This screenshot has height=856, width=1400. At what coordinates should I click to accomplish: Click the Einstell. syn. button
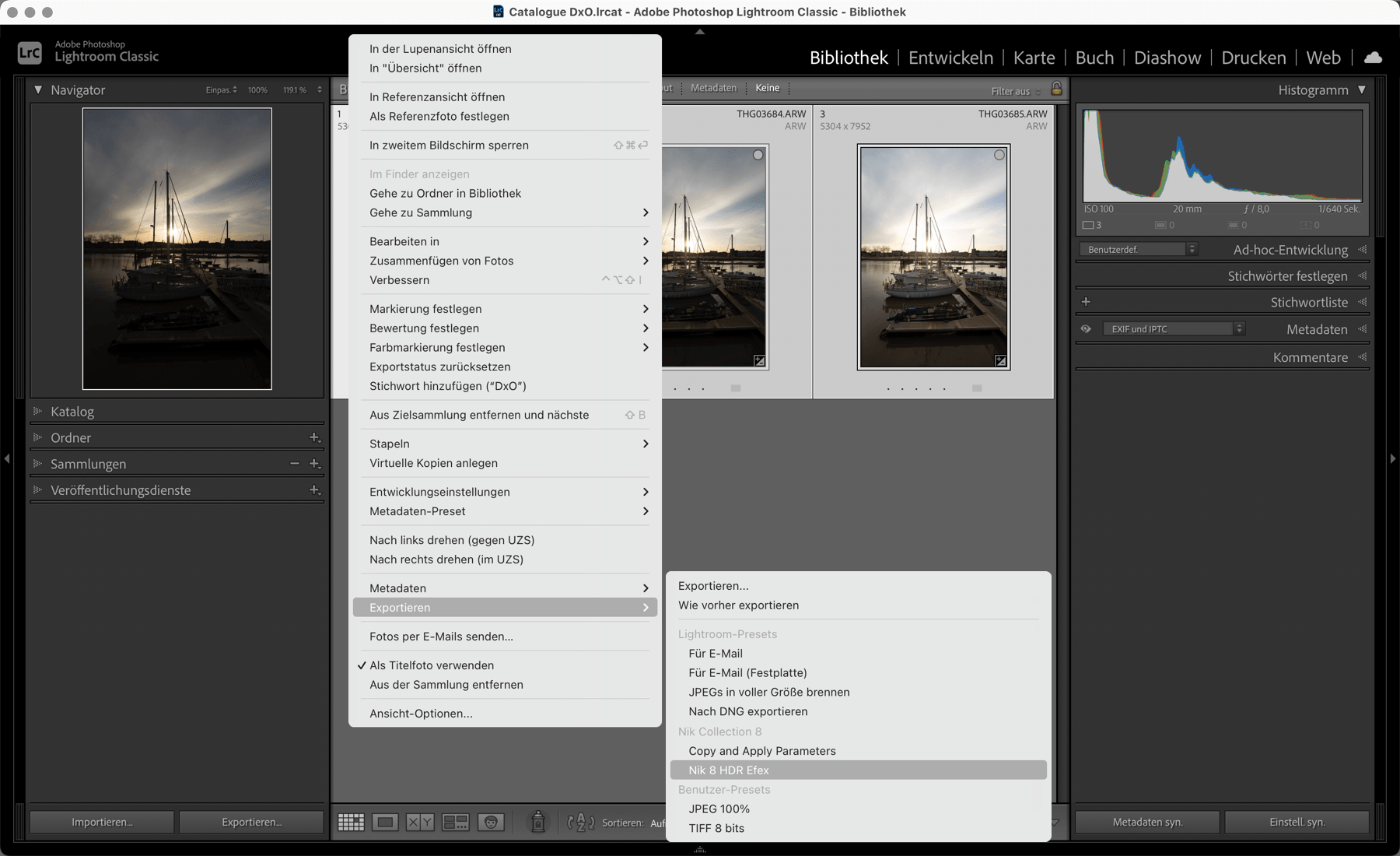point(1297,822)
